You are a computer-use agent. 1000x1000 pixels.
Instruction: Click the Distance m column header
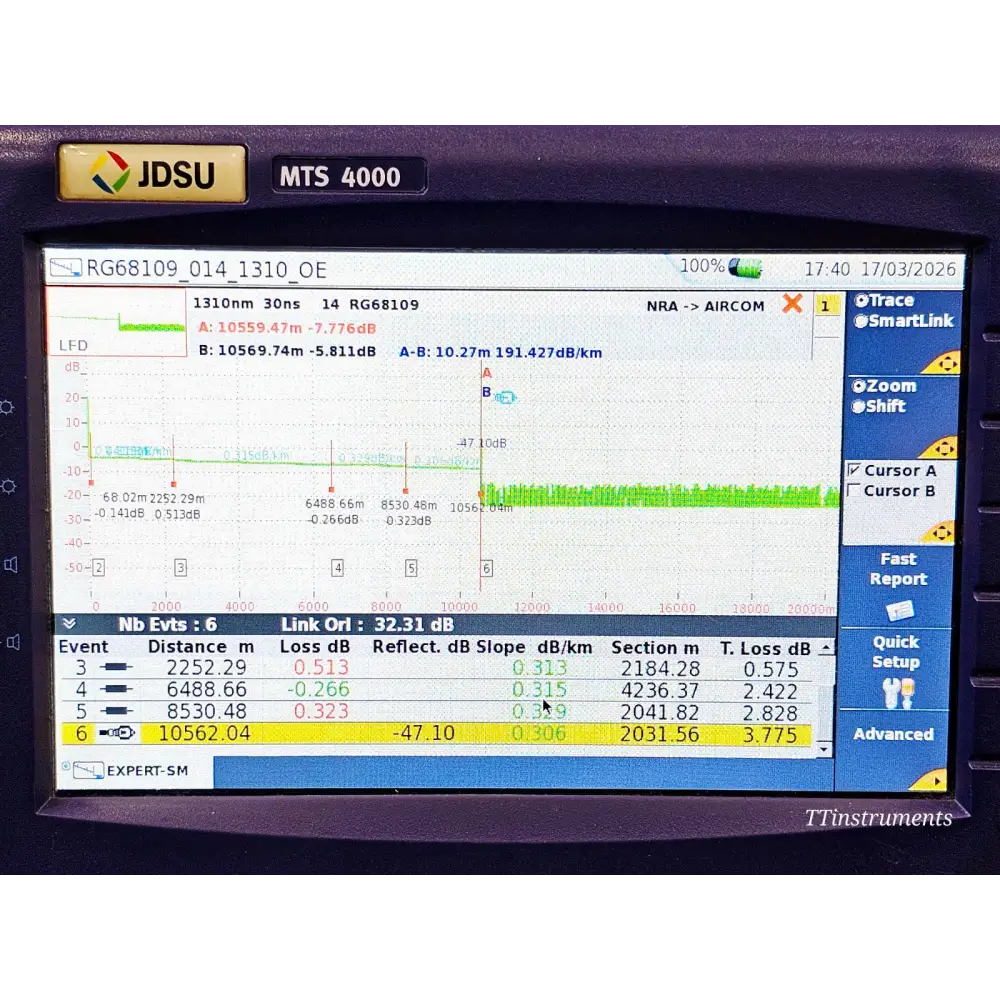pyautogui.click(x=201, y=647)
